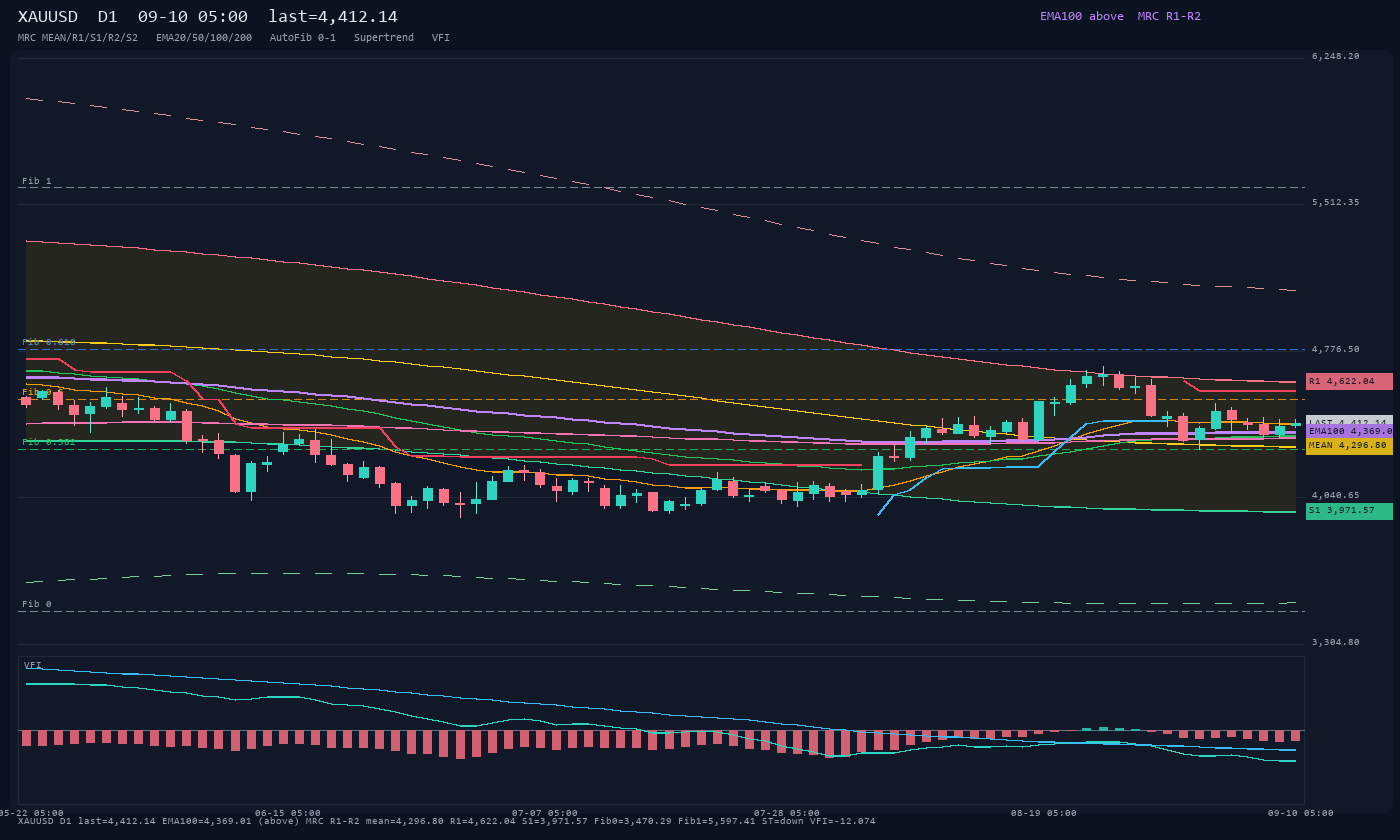Viewport: 1400px width, 840px height.
Task: Click the red 'R1 4,622.04' price tag
Action: (1349, 381)
